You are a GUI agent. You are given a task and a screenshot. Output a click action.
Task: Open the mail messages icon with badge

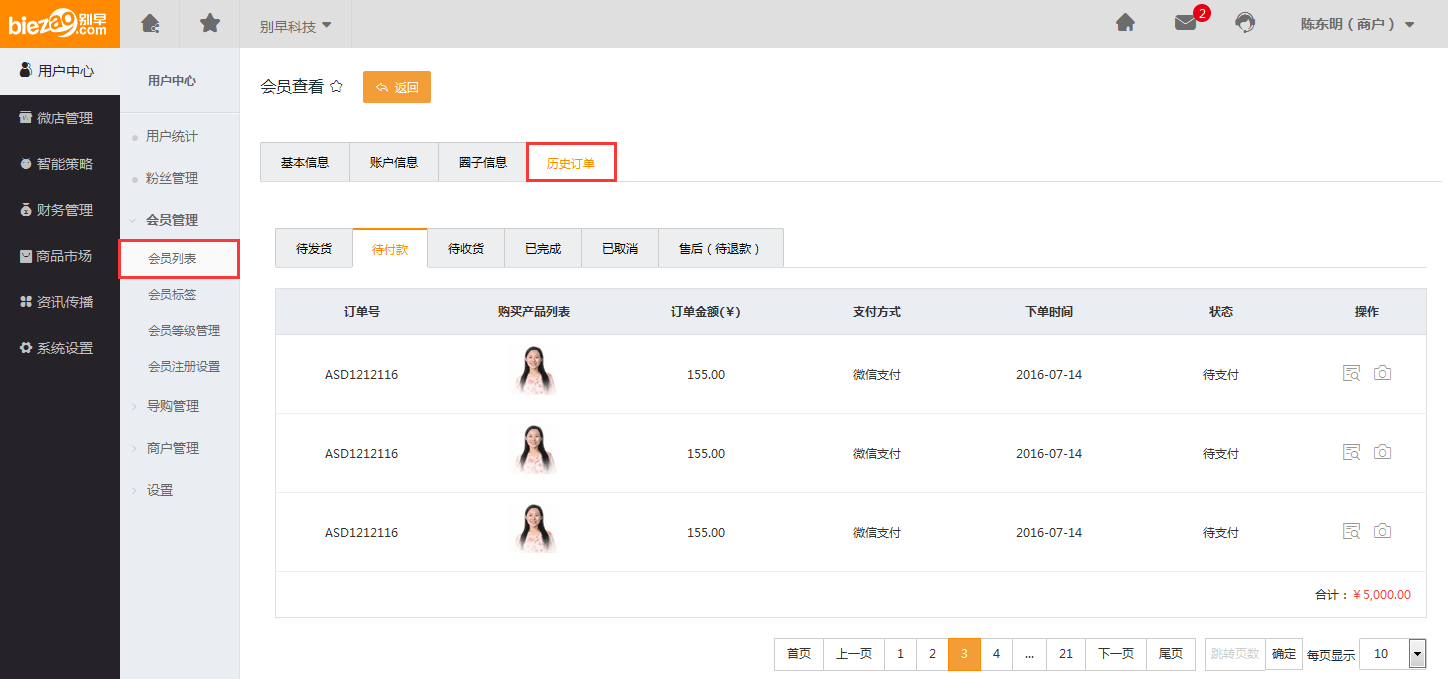[x=1185, y=24]
